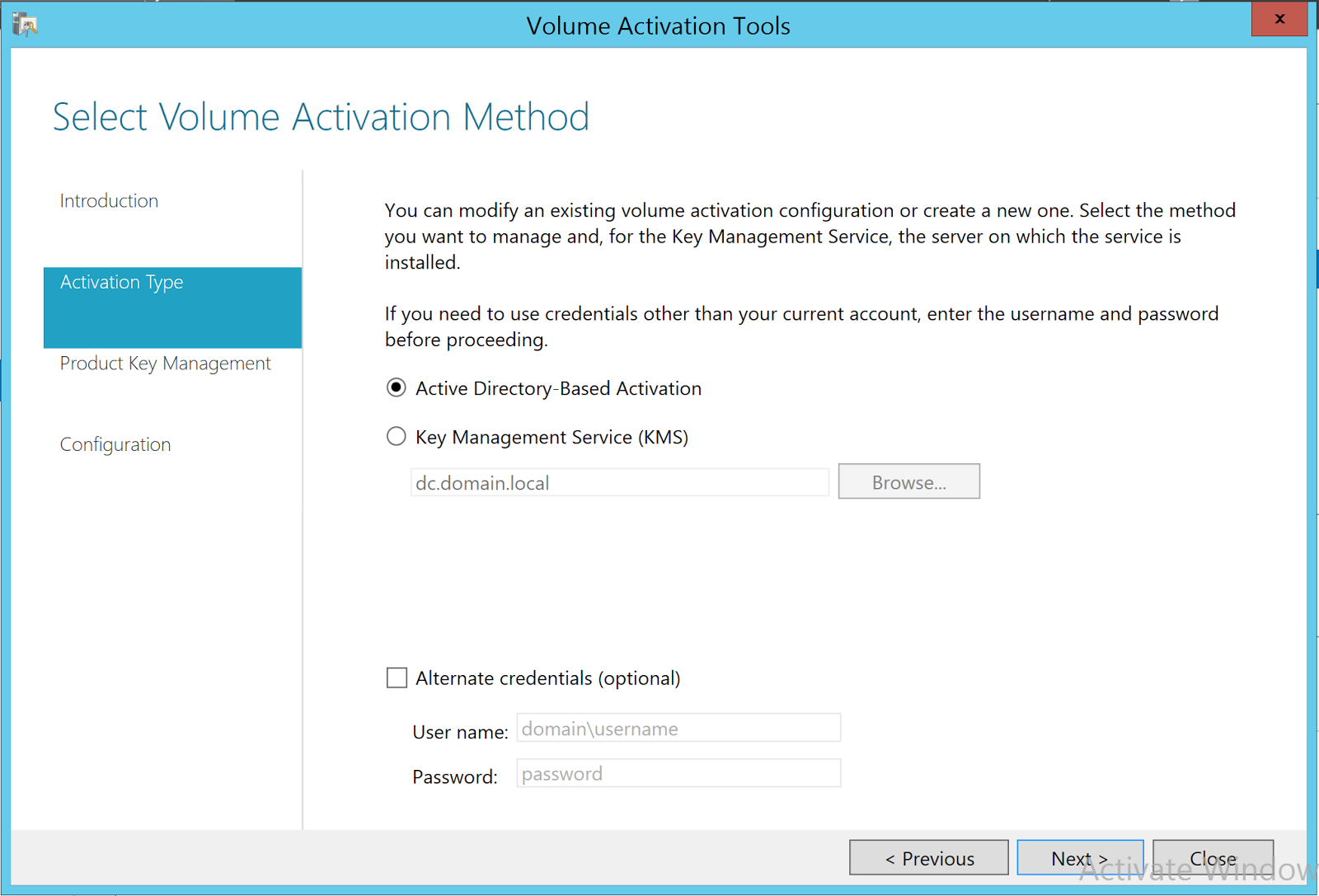1319x896 pixels.
Task: Click the Select Volume Activation Method heading
Action: pyautogui.click(x=321, y=116)
